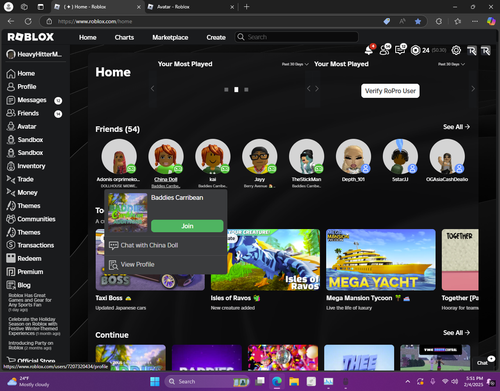Open friend TheStickMan's avatar
Screen dimensions: 500x391
pyautogui.click(x=306, y=157)
